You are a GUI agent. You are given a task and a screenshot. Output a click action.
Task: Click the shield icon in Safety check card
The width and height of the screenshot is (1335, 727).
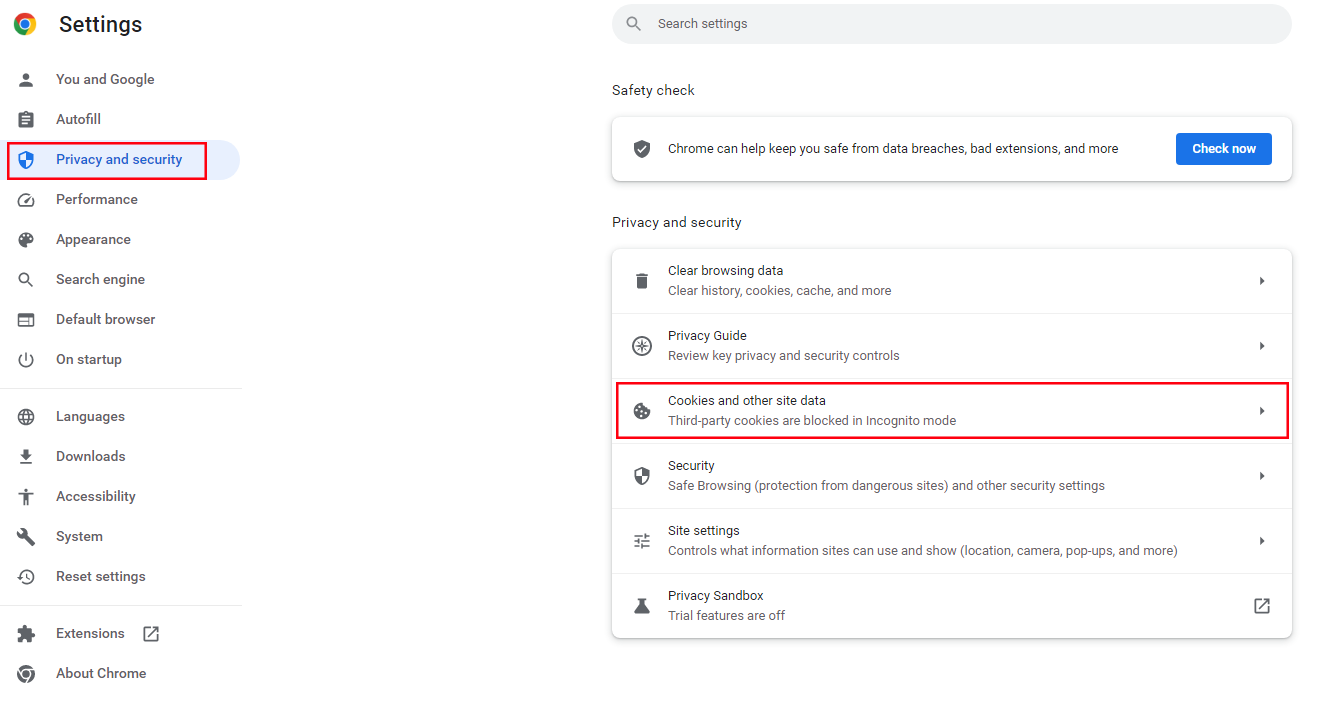click(642, 149)
